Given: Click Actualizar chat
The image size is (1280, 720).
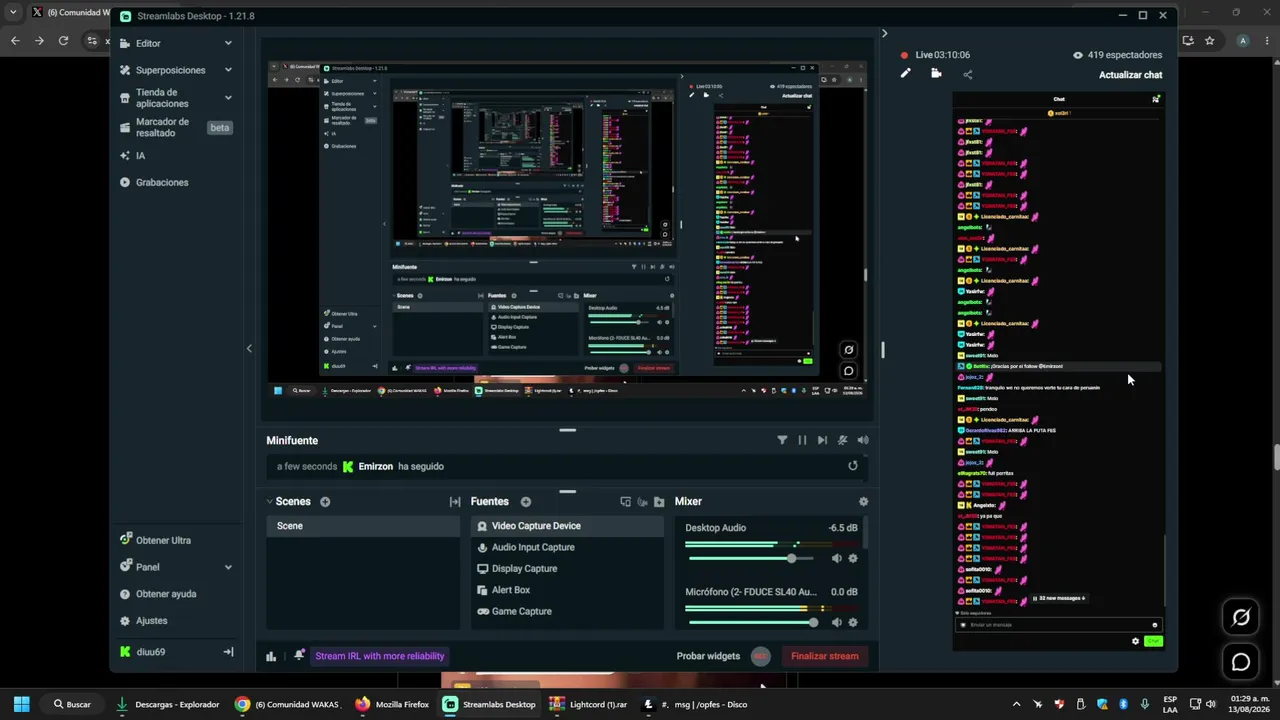Looking at the screenshot, I should point(1130,75).
